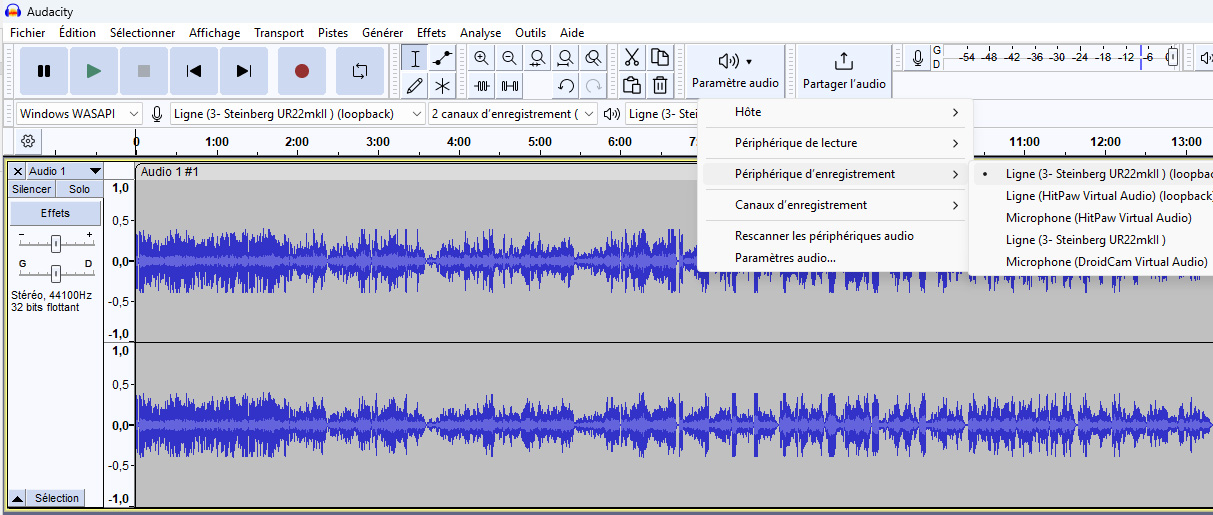Click the Partager l'audio button

[844, 71]
